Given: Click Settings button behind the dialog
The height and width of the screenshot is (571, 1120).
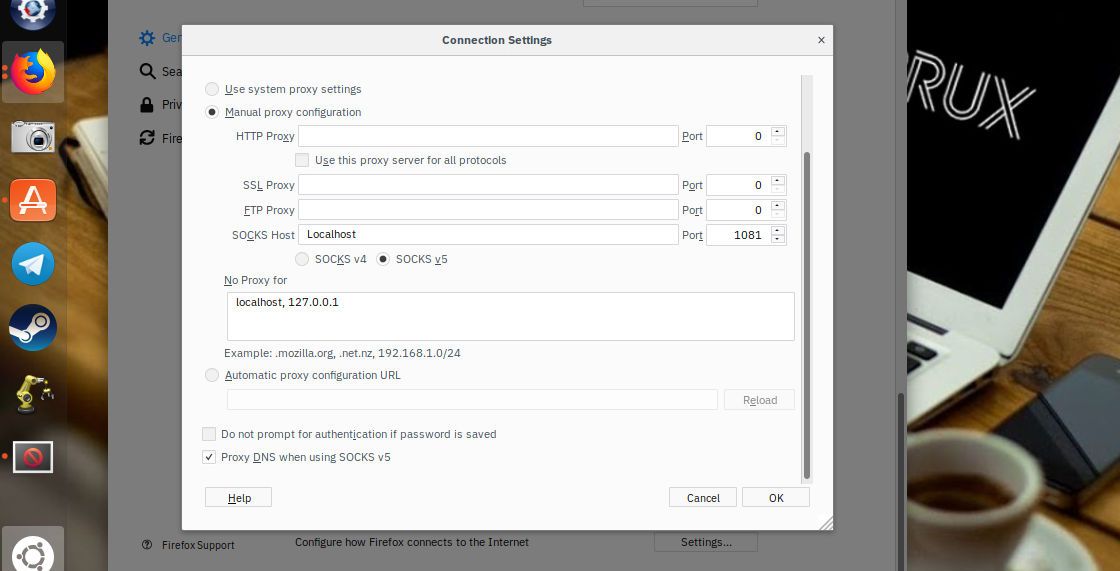Looking at the screenshot, I should pos(706,542).
